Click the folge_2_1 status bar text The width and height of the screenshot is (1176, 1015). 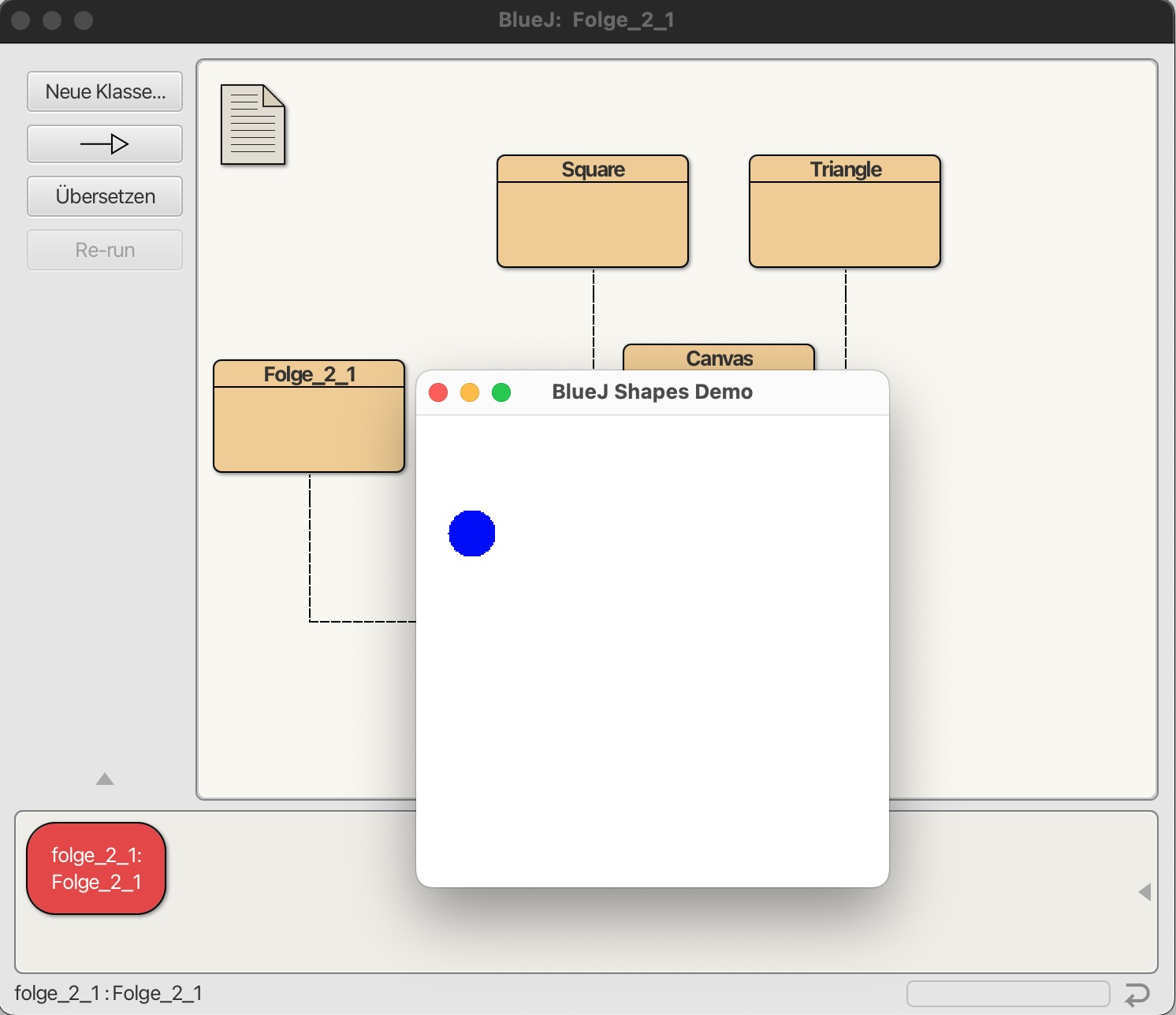(109, 993)
